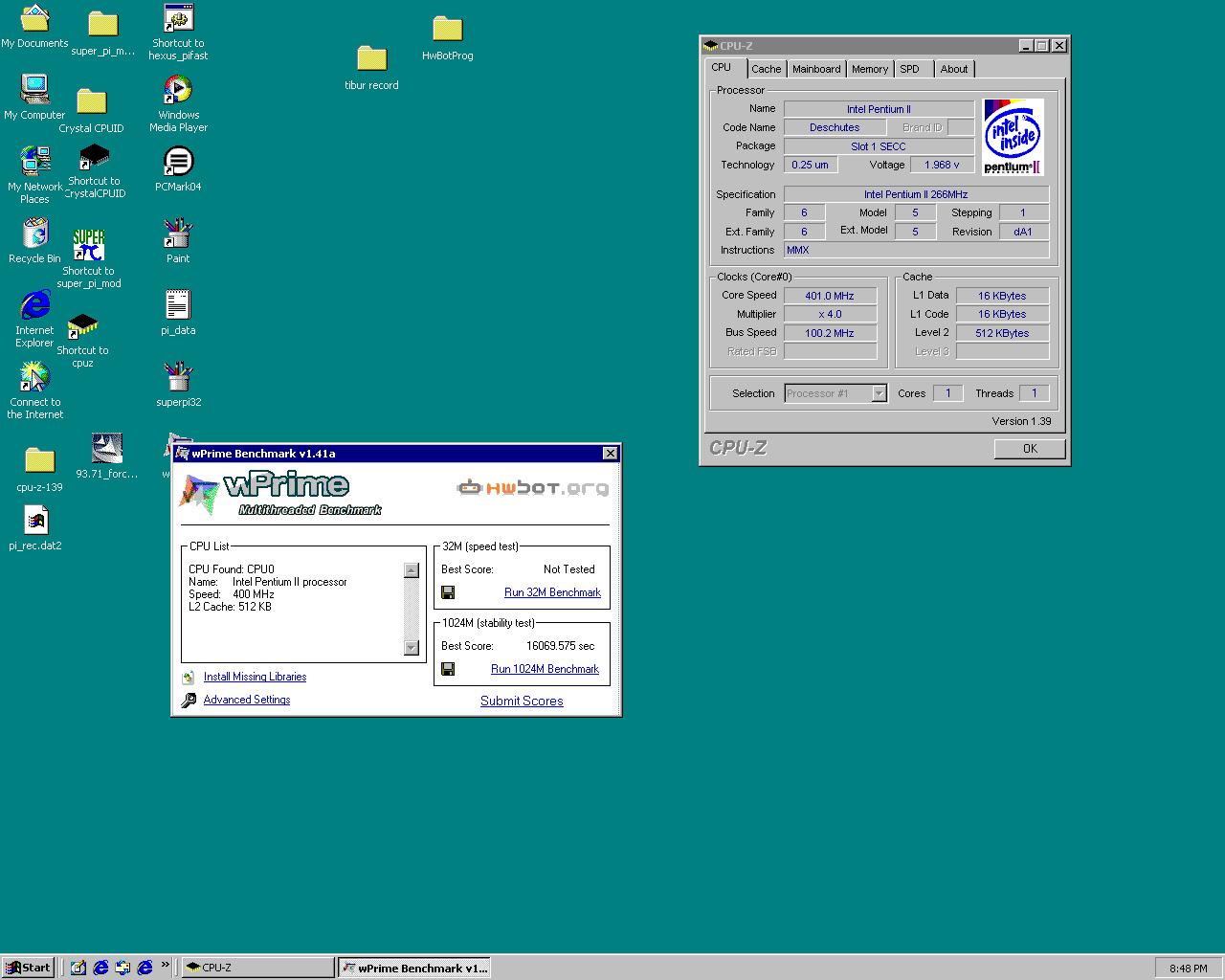Switch to CPU-Z taskbar button
This screenshot has width=1225, height=980.
click(x=256, y=968)
